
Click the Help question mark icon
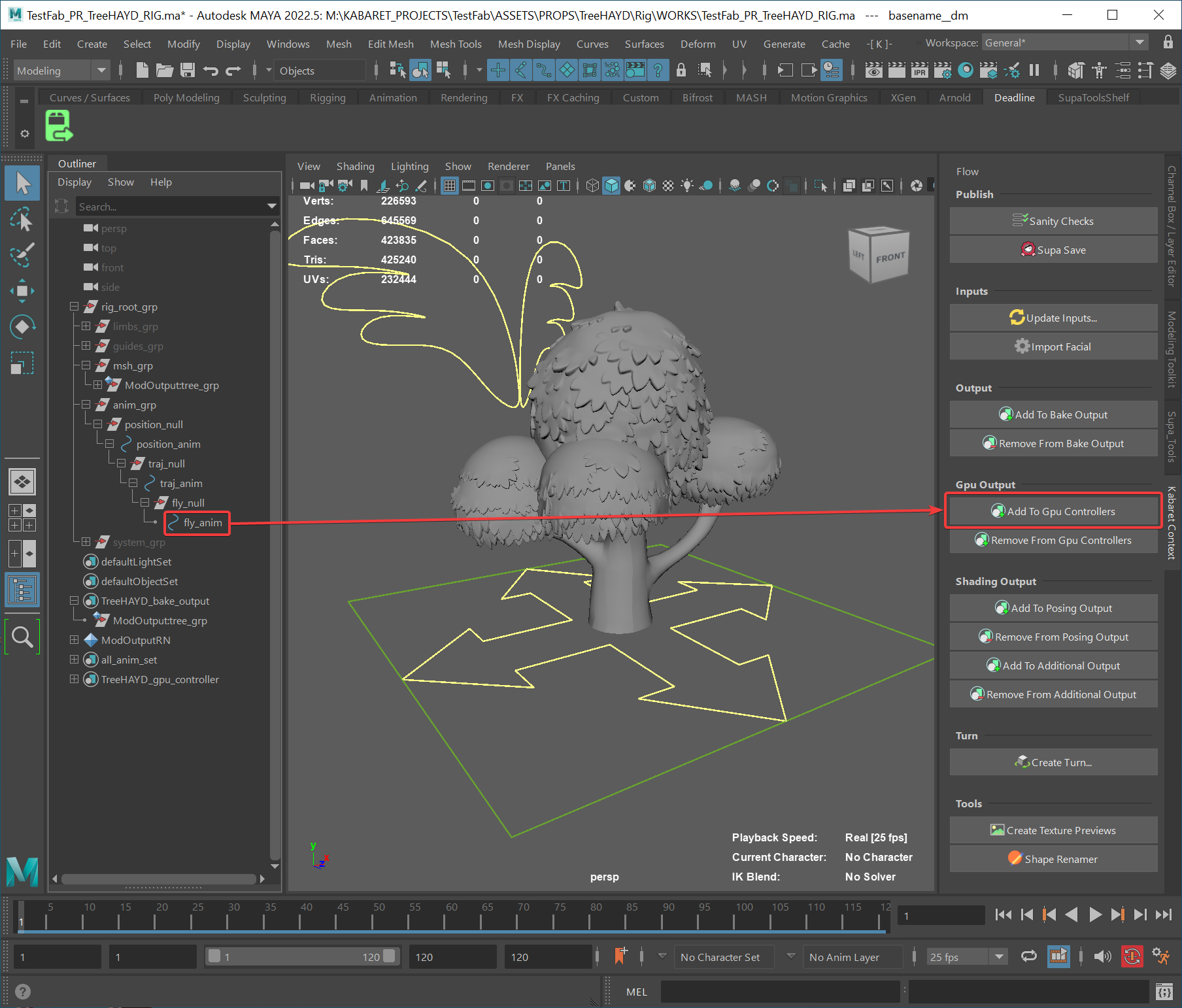pyautogui.click(x=22, y=992)
